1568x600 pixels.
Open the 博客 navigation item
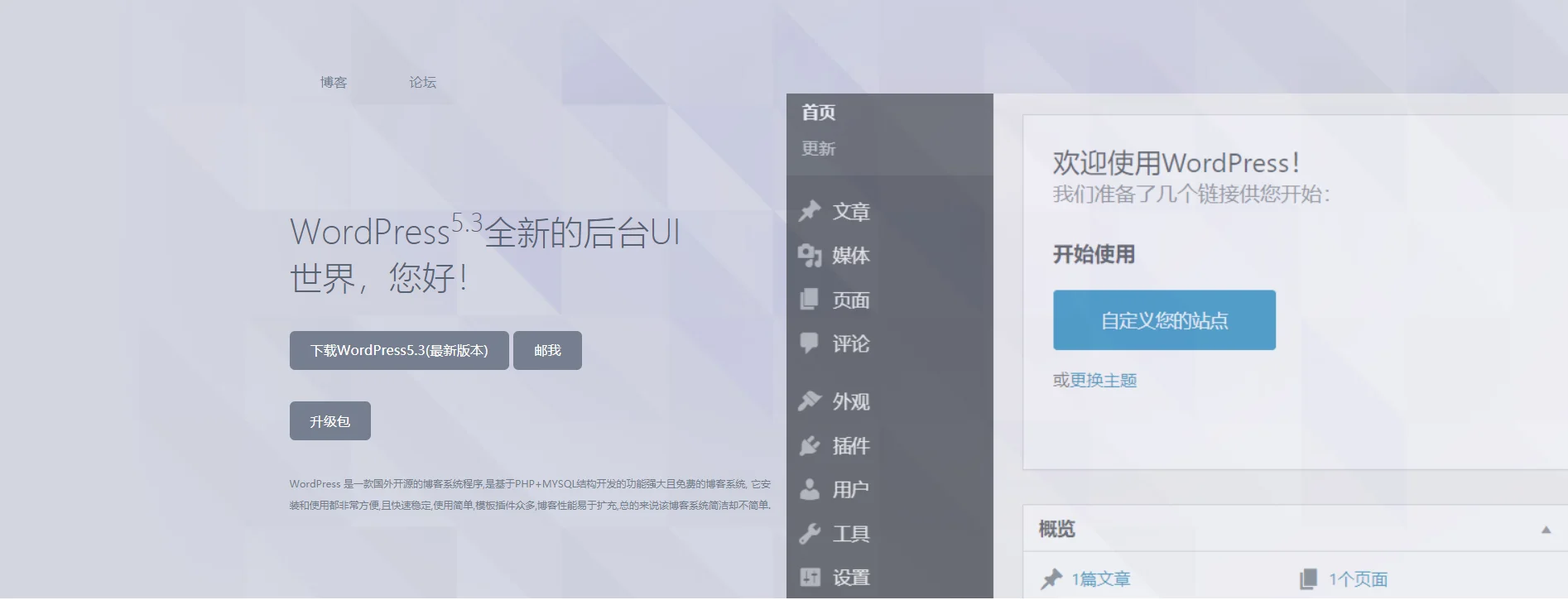coord(334,82)
